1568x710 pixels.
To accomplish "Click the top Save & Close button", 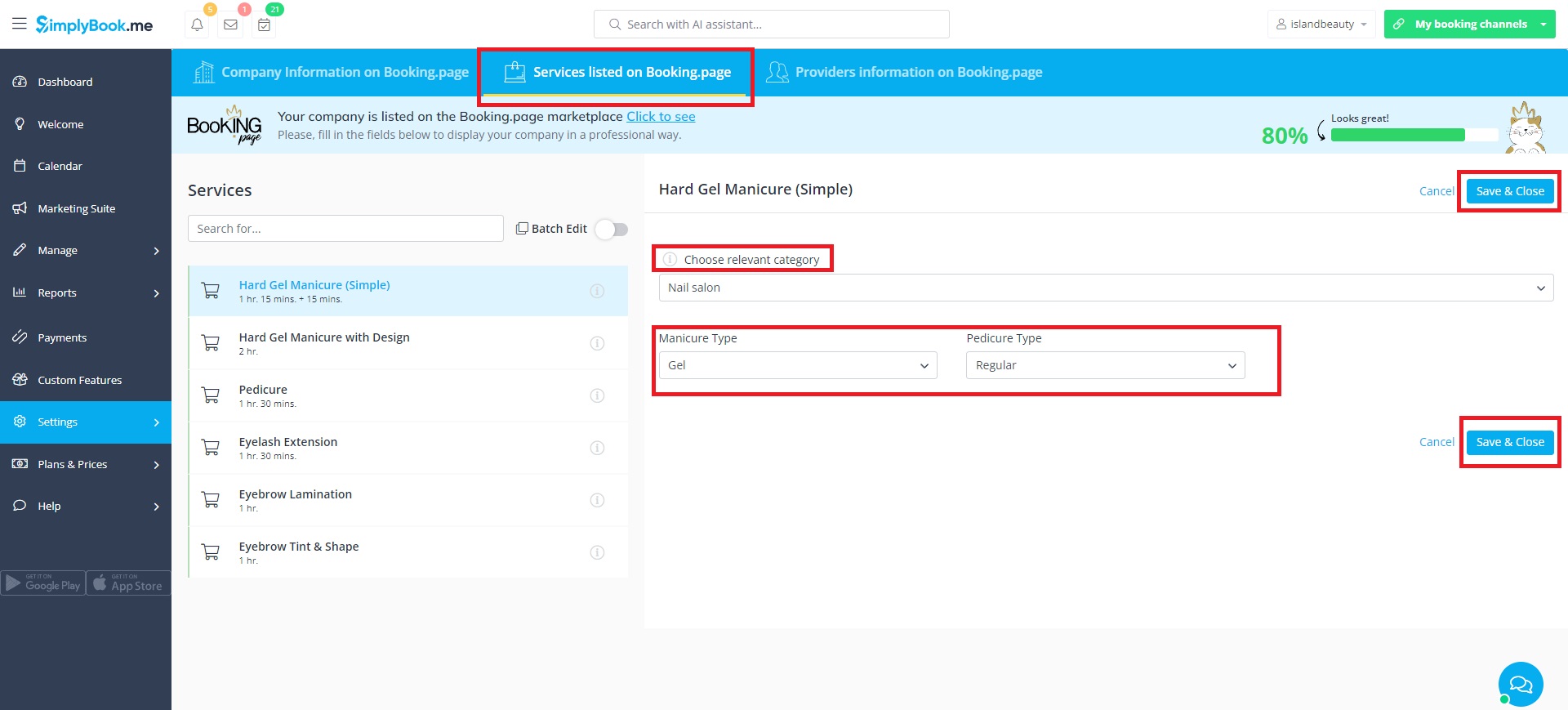I will 1509,191.
